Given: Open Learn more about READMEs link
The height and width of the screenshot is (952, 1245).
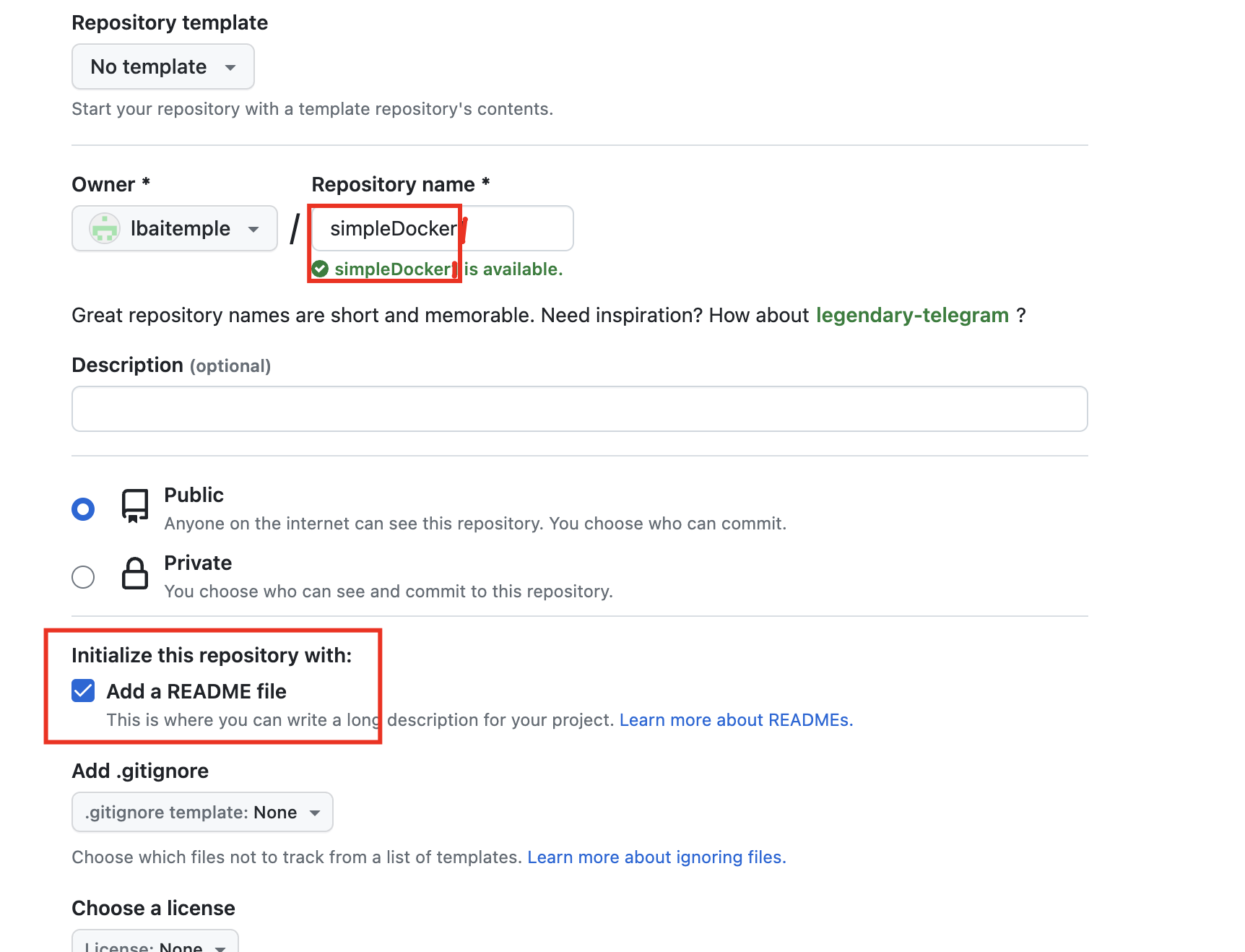Looking at the screenshot, I should pos(736,720).
